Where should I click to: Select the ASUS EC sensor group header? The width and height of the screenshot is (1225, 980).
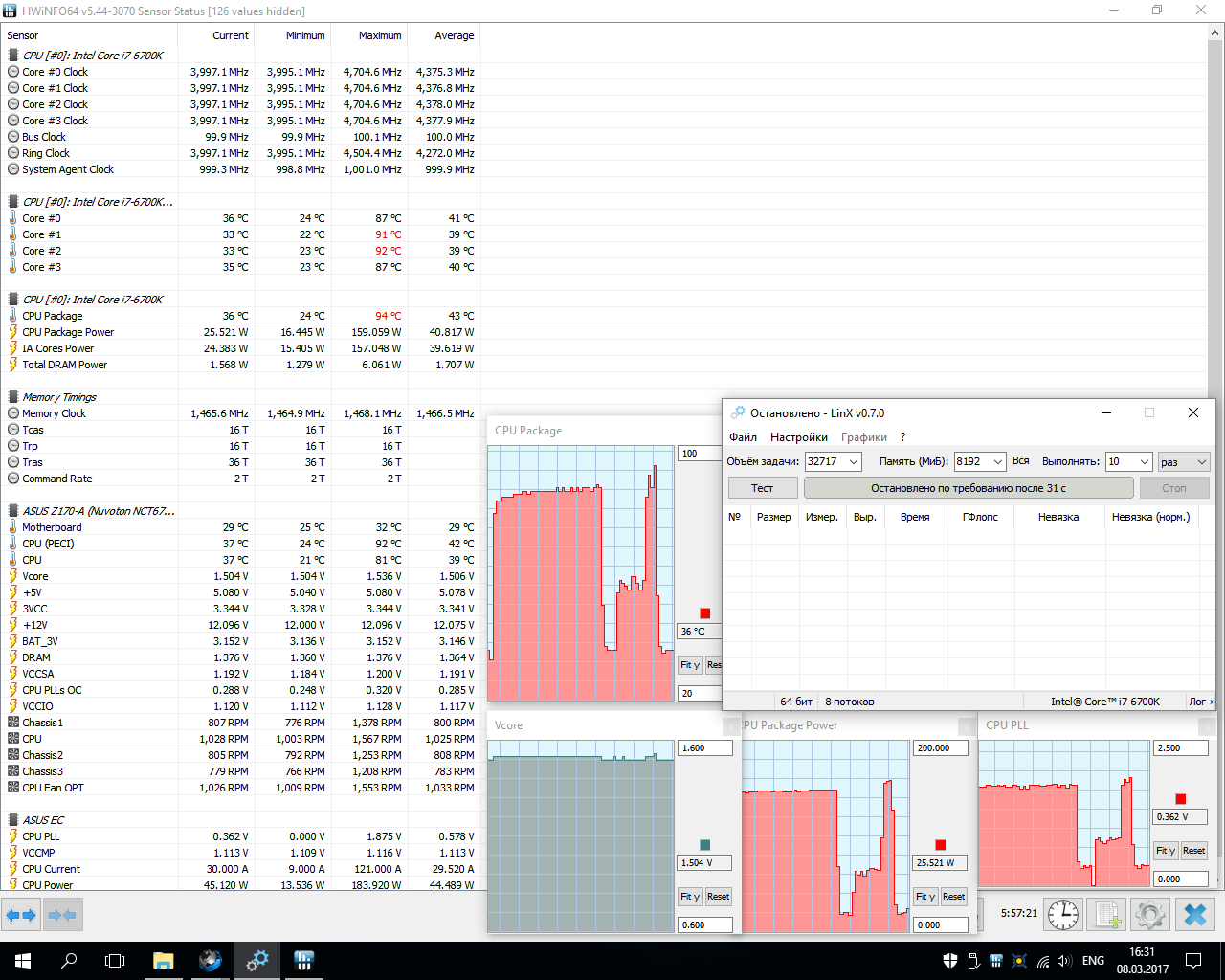tap(241, 820)
